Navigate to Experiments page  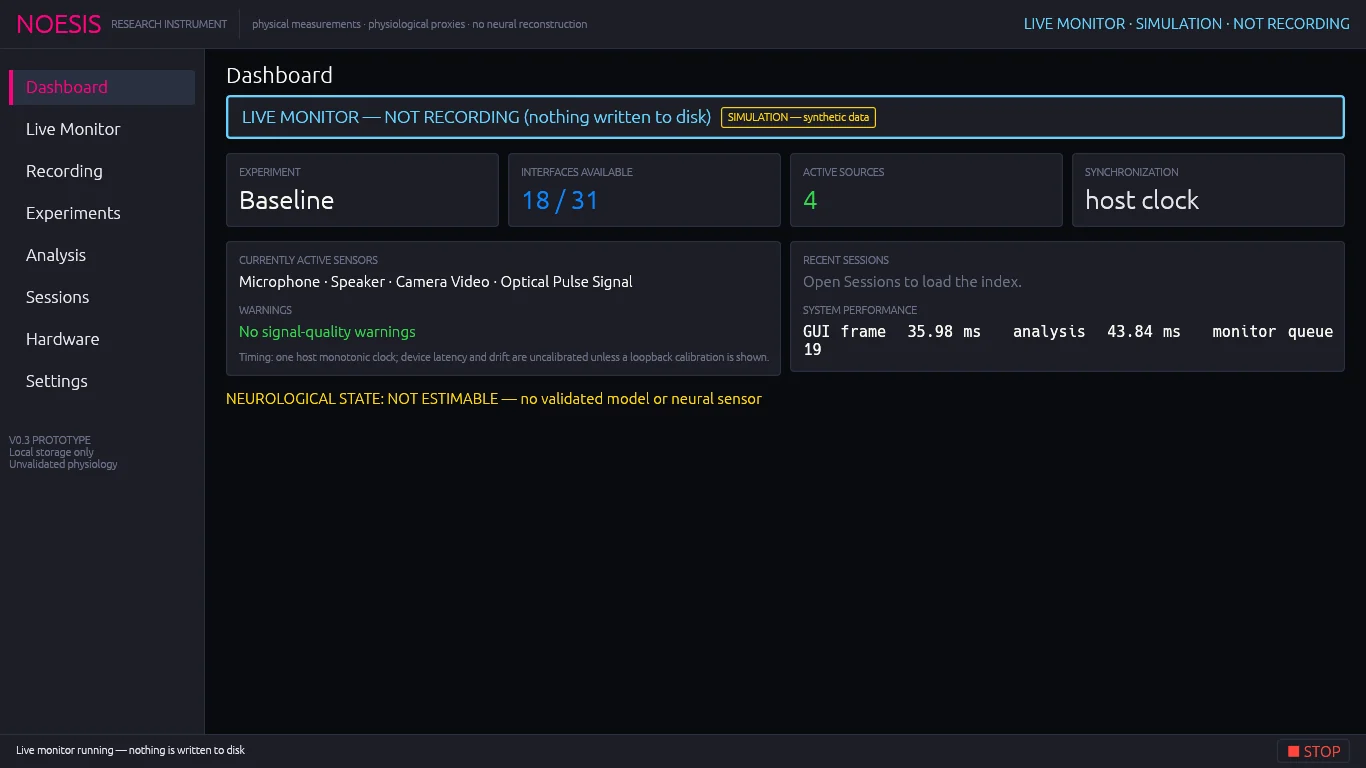pyautogui.click(x=102, y=213)
